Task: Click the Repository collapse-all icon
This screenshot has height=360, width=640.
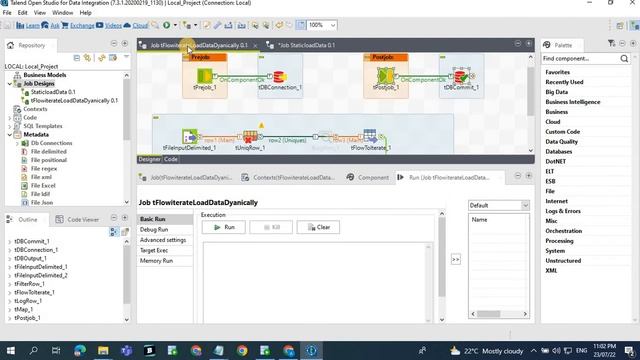Action: coord(77,58)
